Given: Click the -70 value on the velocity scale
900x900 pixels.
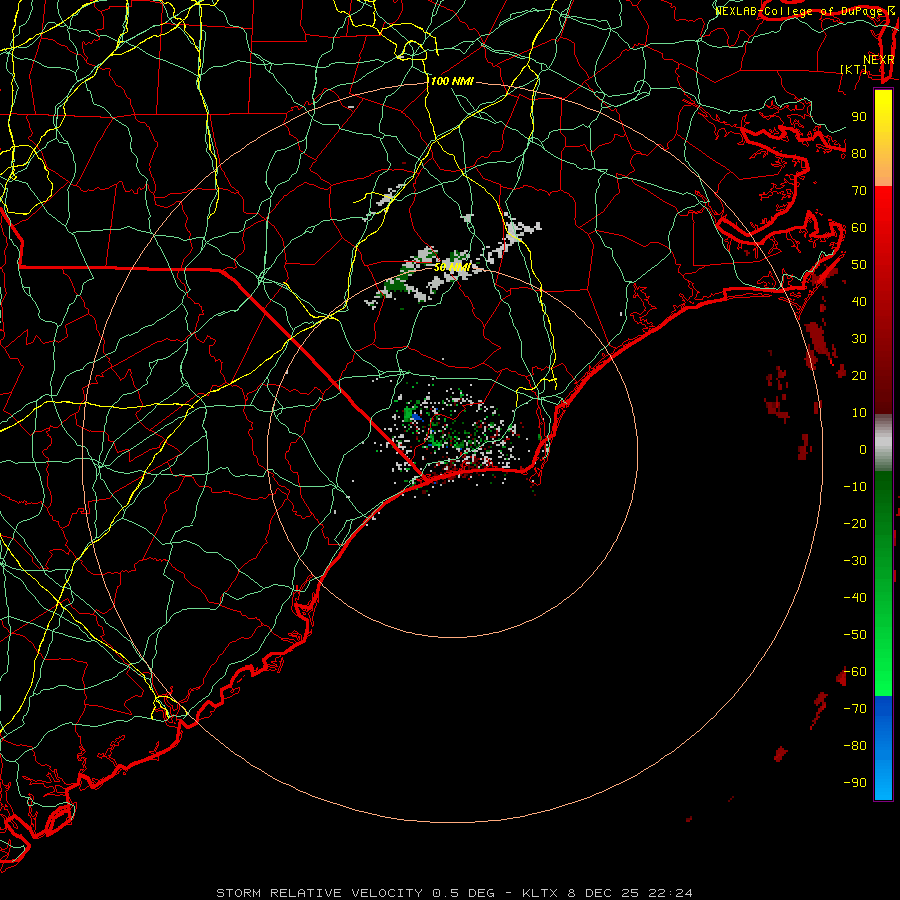Looking at the screenshot, I should pos(855,709).
